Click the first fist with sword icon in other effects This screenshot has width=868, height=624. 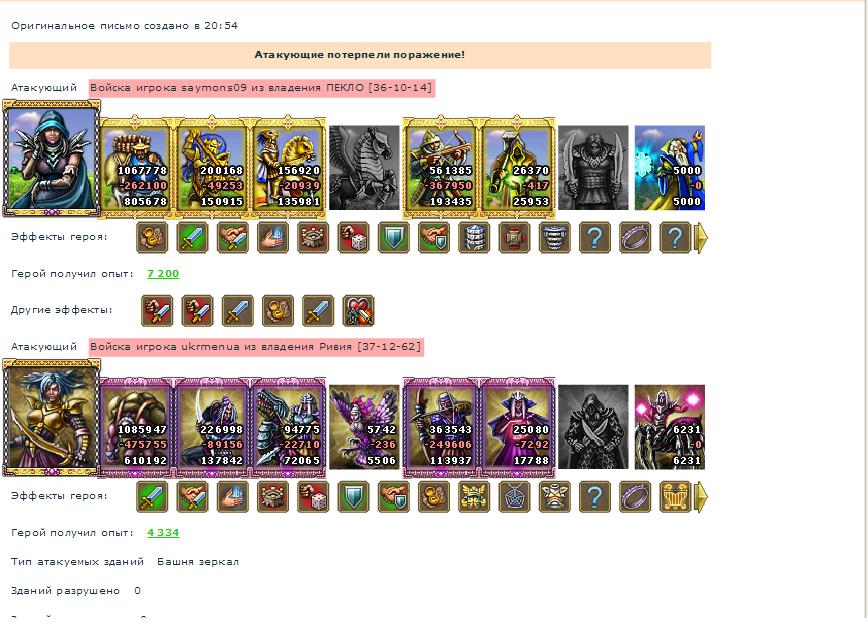coord(157,311)
